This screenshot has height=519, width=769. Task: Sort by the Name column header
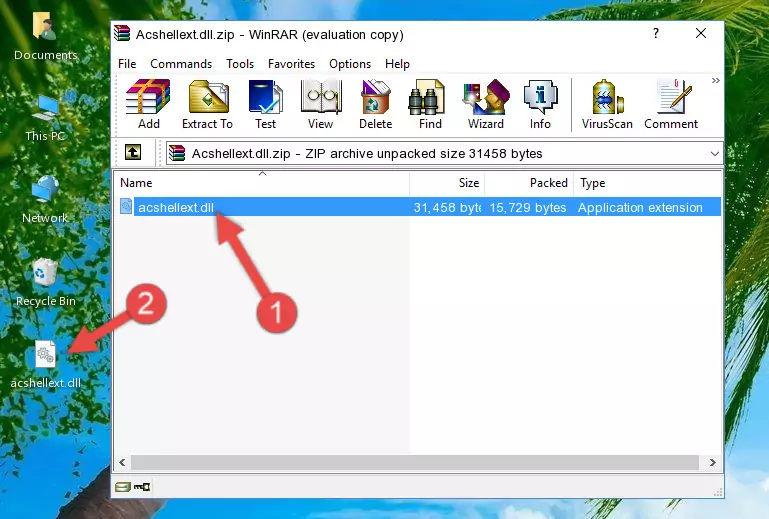pyautogui.click(x=262, y=183)
